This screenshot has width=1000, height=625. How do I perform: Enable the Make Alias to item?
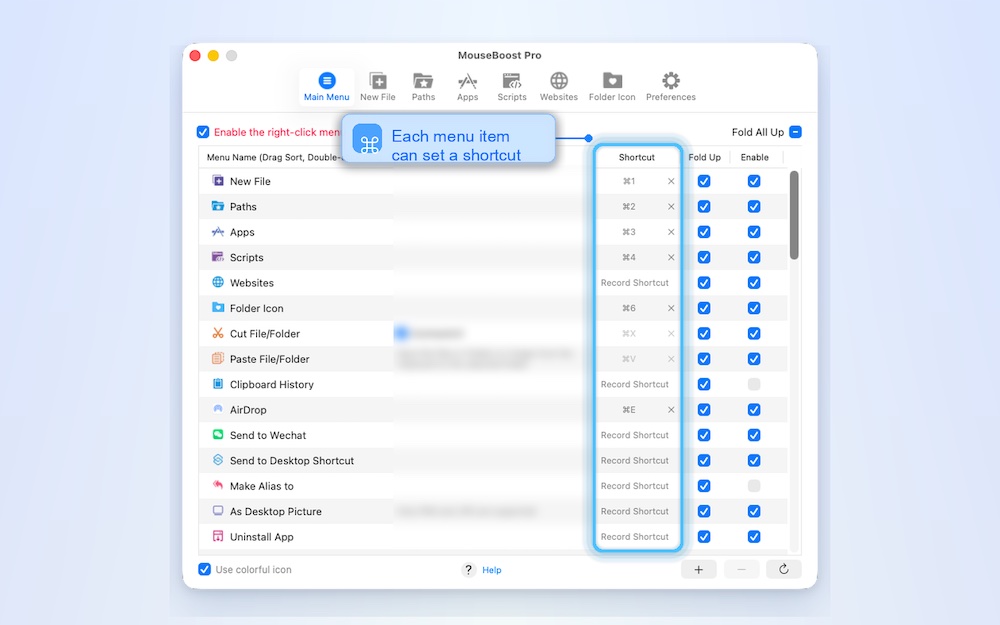pos(754,486)
